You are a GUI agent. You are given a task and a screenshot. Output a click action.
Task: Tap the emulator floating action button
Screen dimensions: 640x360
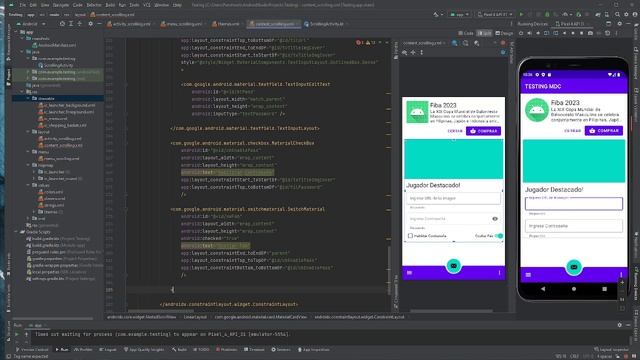click(574, 267)
